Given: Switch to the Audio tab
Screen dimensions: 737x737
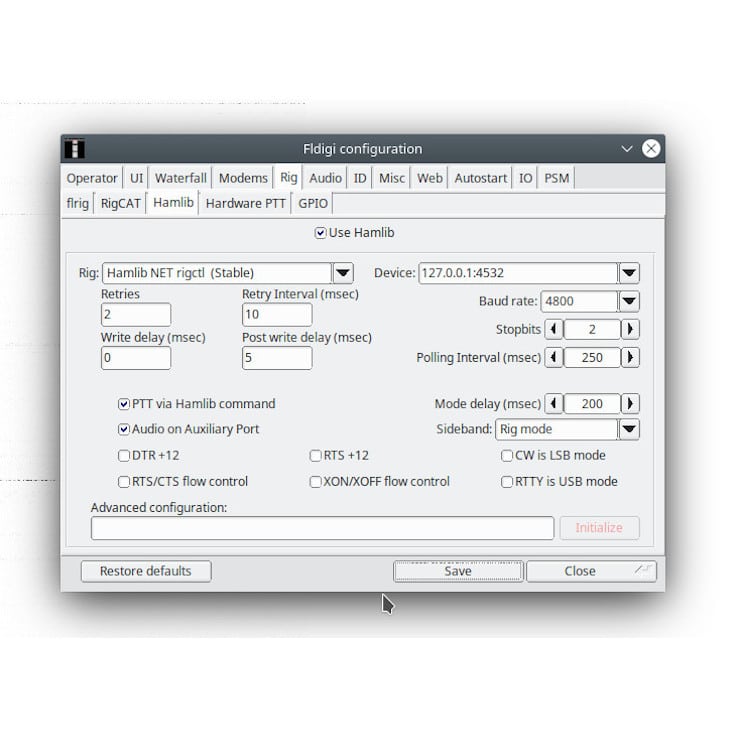Looking at the screenshot, I should pyautogui.click(x=325, y=178).
